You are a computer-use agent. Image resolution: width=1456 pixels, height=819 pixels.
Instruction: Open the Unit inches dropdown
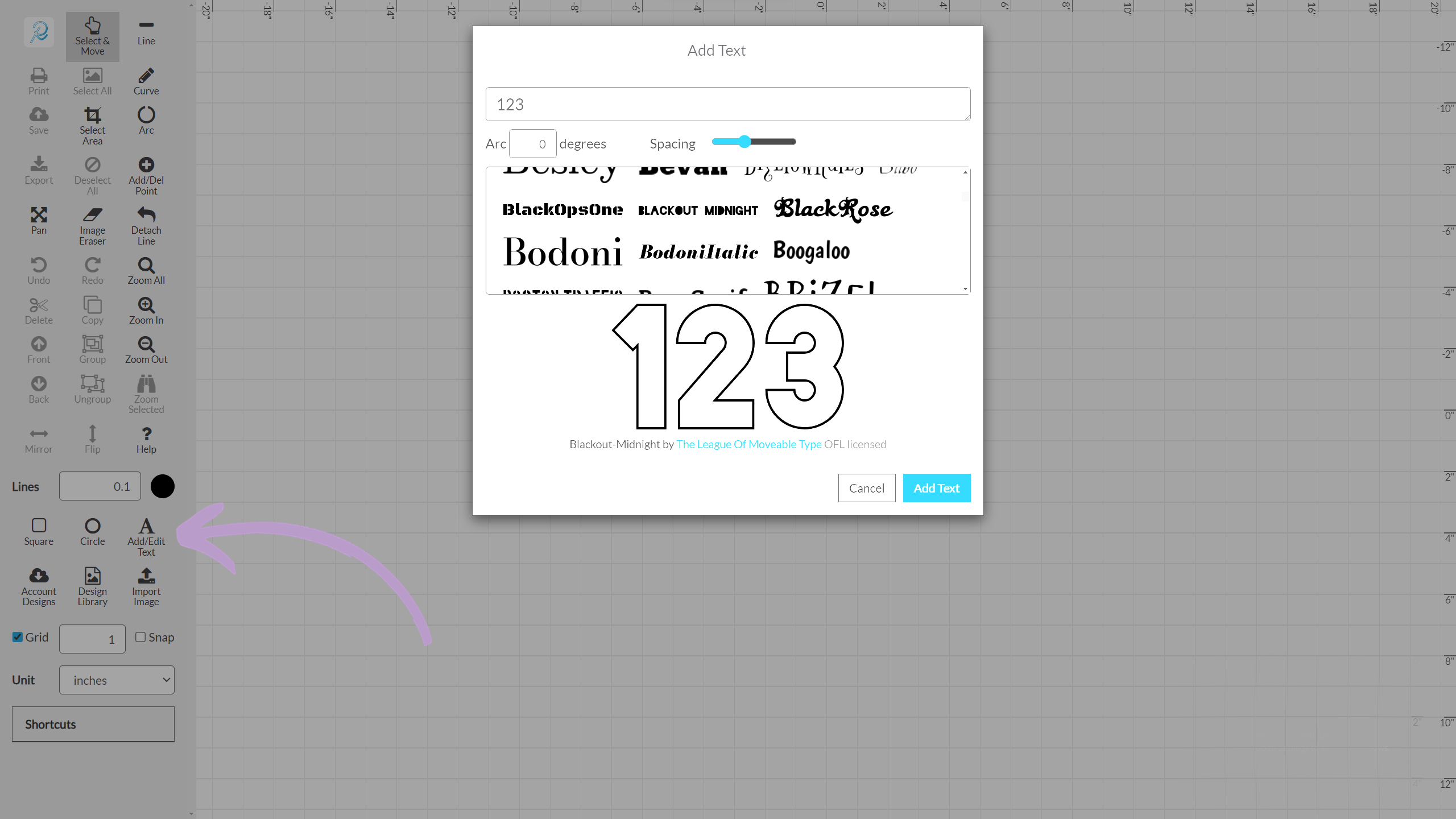(117, 680)
